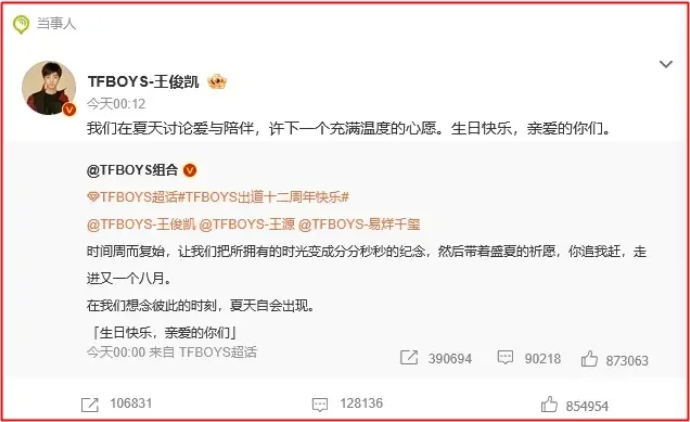The height and width of the screenshot is (422, 690).
Task: Repost the main post showing 106831
Action: (117, 404)
